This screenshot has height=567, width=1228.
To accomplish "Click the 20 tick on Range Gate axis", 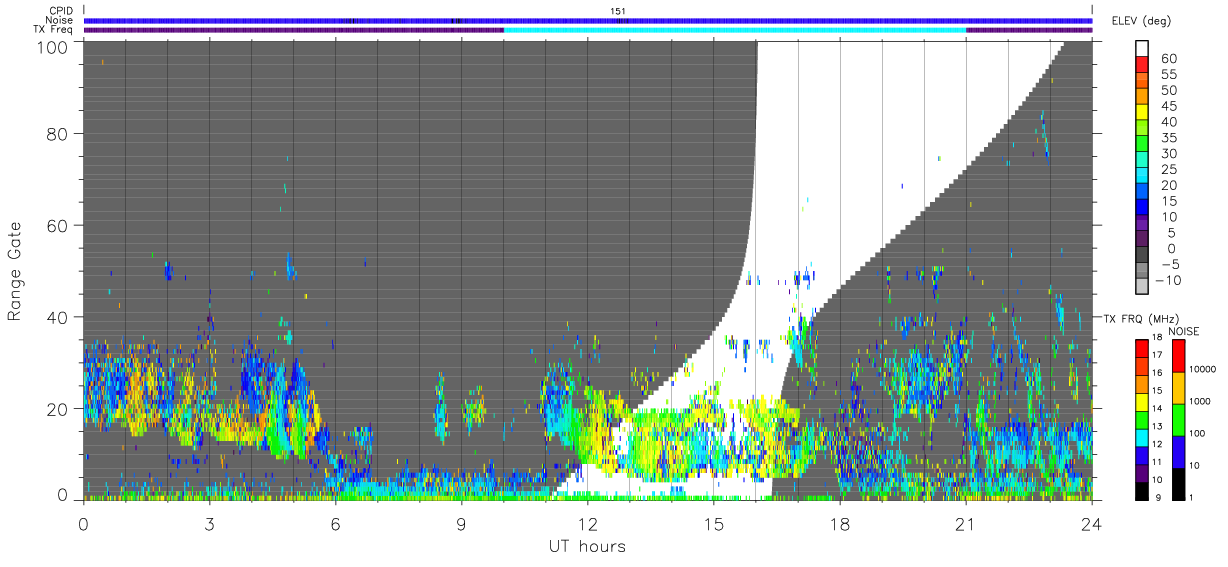I will (x=58, y=408).
